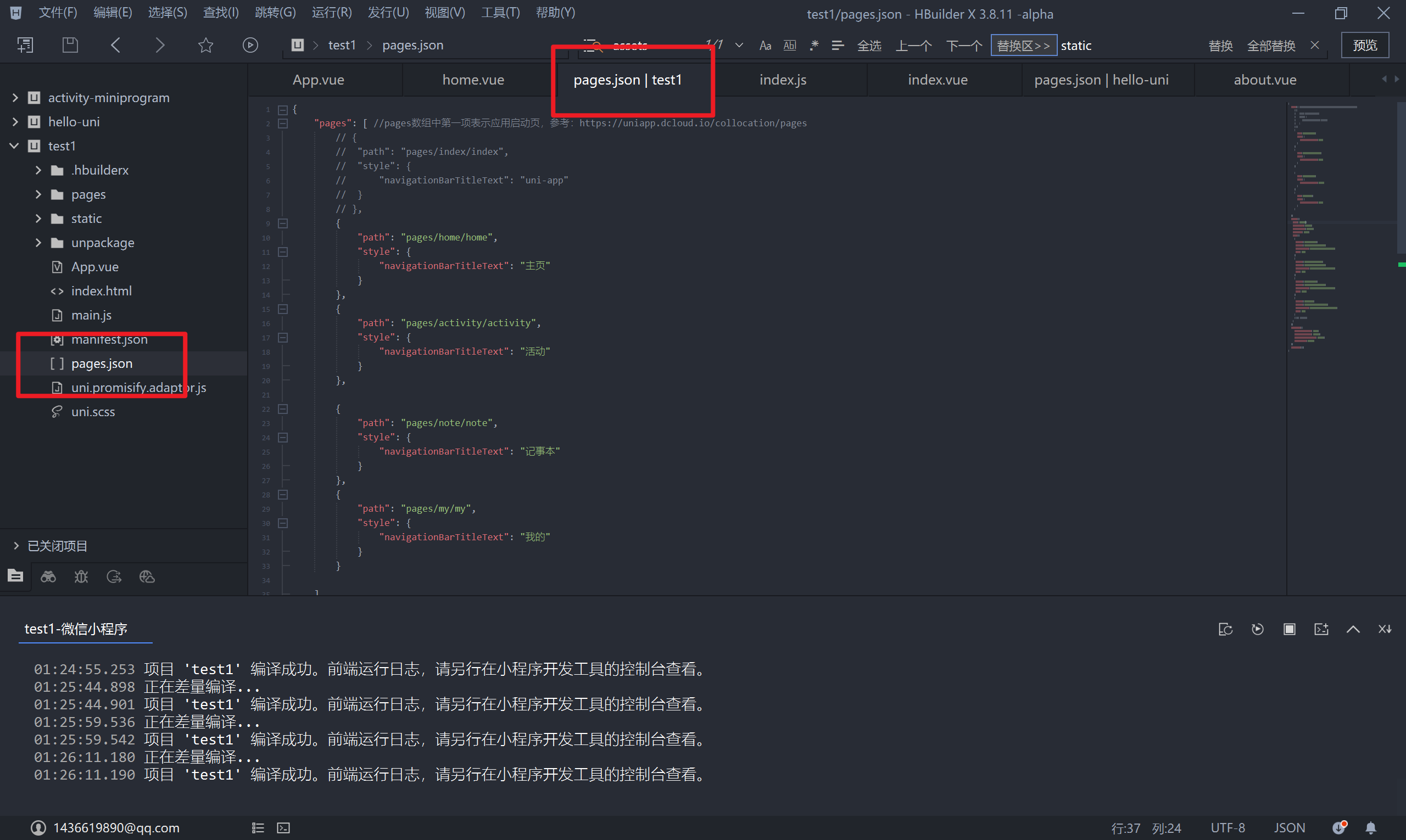1406x840 pixels.
Task: Click the 上一个 previous match button
Action: pos(913,46)
